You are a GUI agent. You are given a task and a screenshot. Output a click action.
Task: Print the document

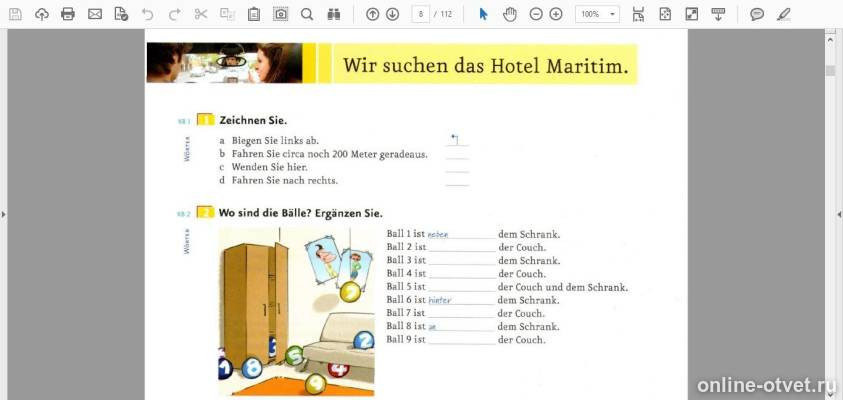[68, 14]
